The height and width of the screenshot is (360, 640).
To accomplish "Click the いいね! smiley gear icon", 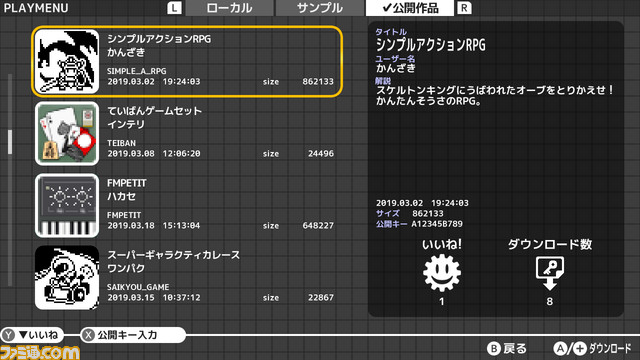I will tap(442, 273).
